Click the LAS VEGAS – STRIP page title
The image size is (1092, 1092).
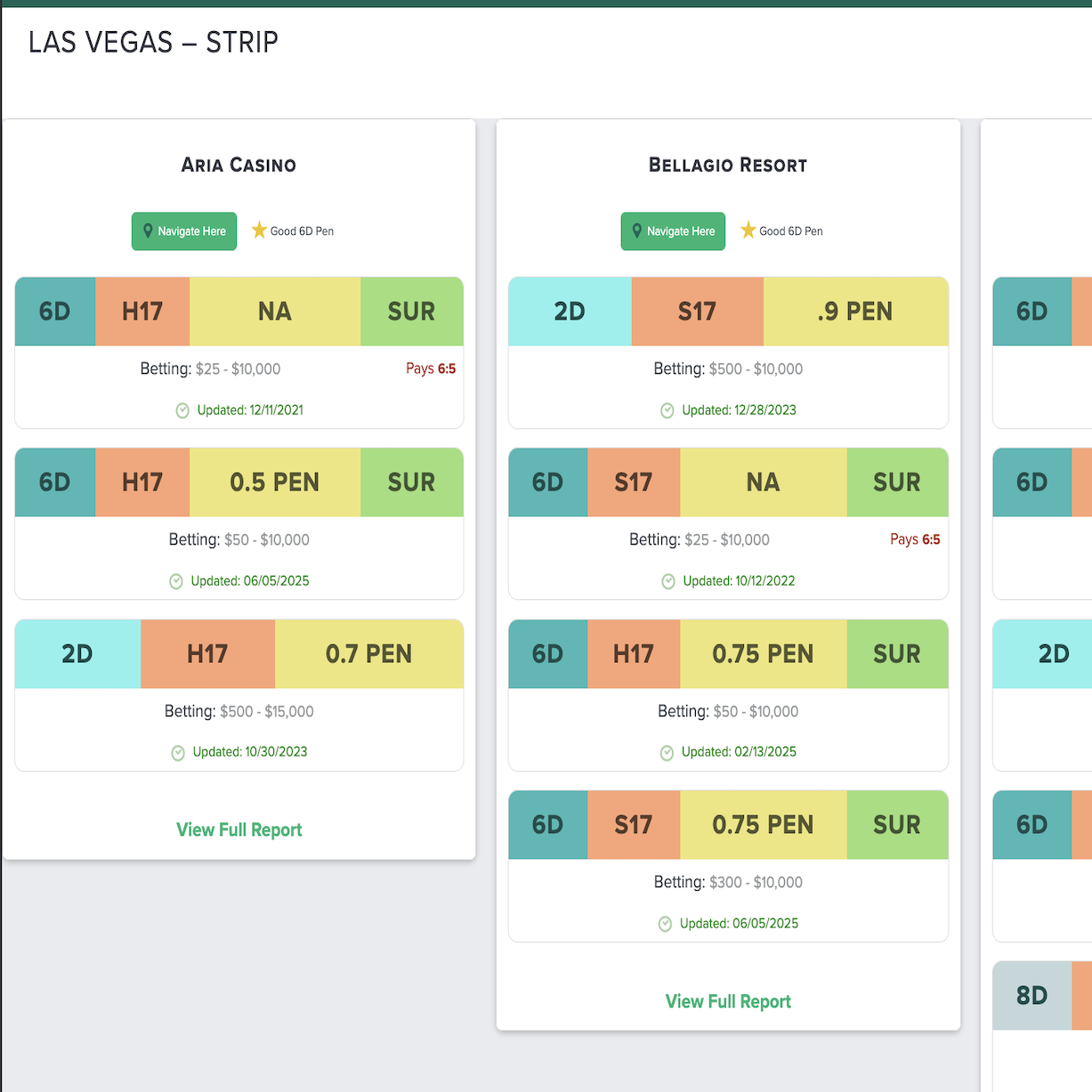[x=153, y=42]
